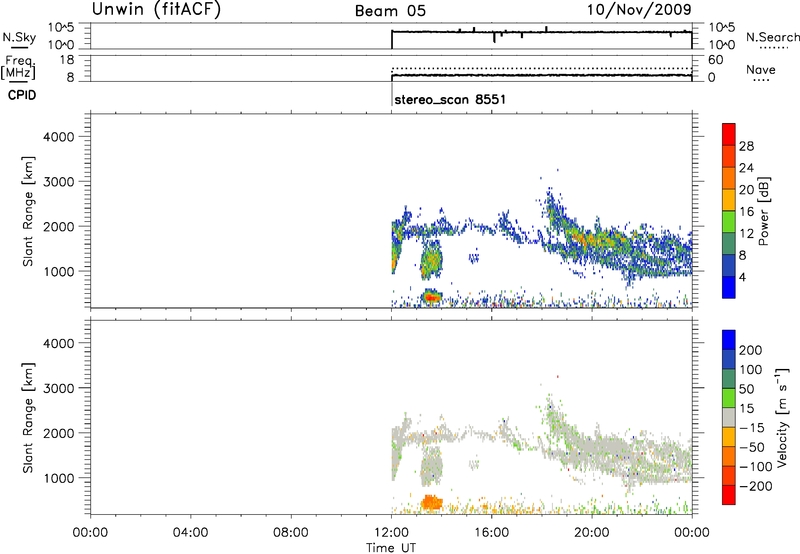Click the '04:00' time tick label
Image resolution: width=800 pixels, height=554 pixels.
tap(191, 533)
